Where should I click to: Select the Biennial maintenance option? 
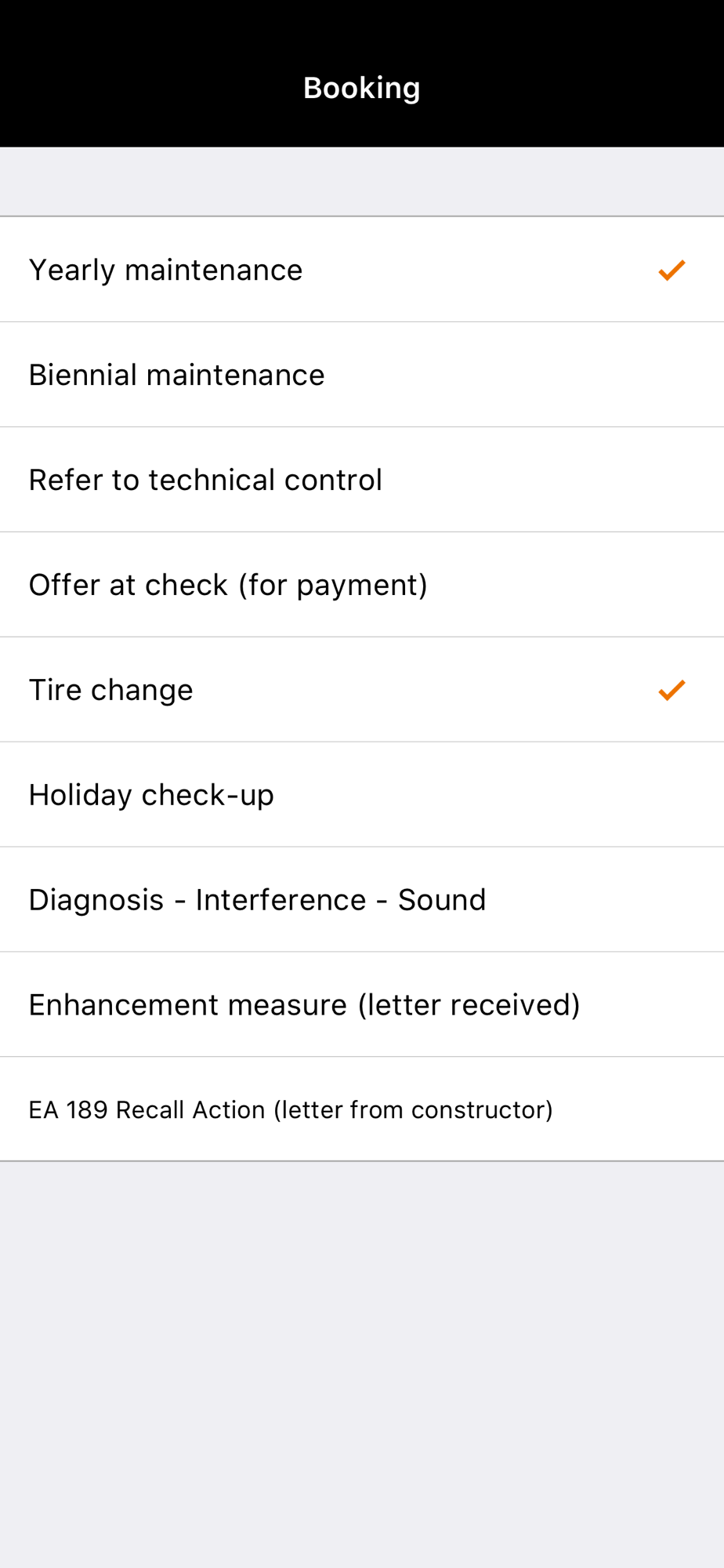(362, 375)
